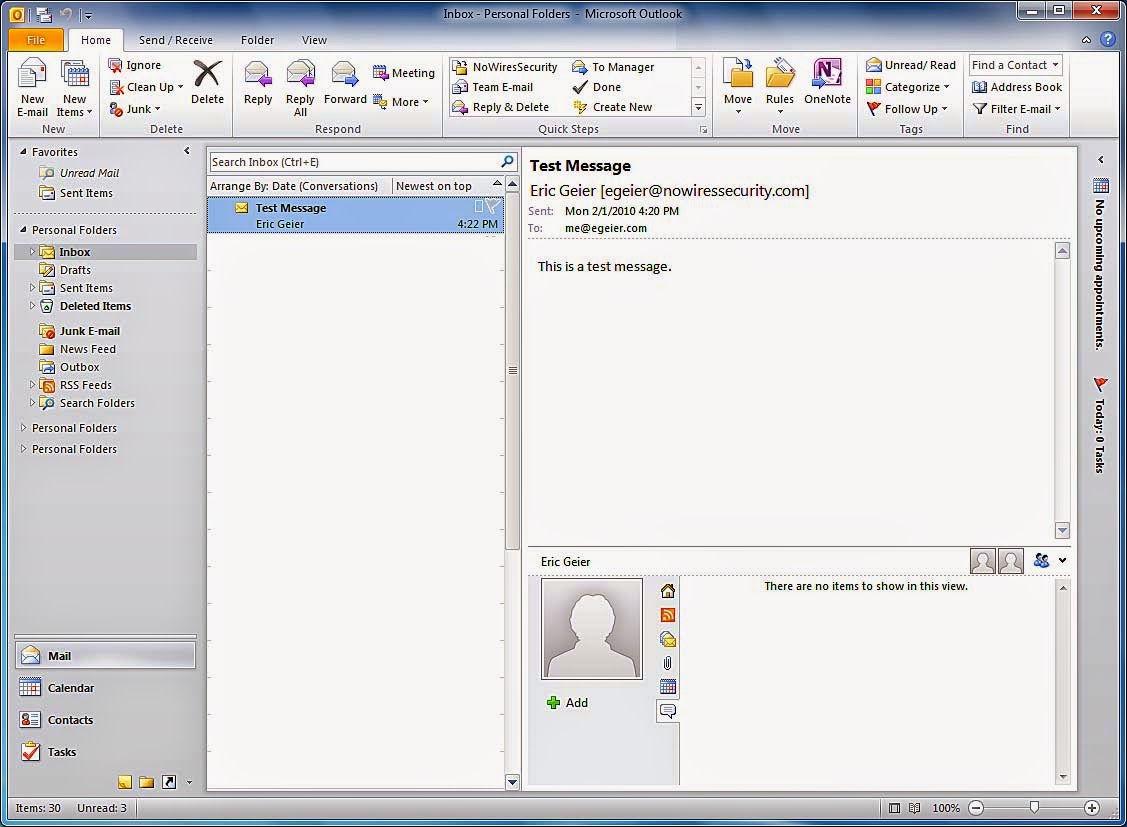Open the File tab
1127x827 pixels.
coord(36,40)
